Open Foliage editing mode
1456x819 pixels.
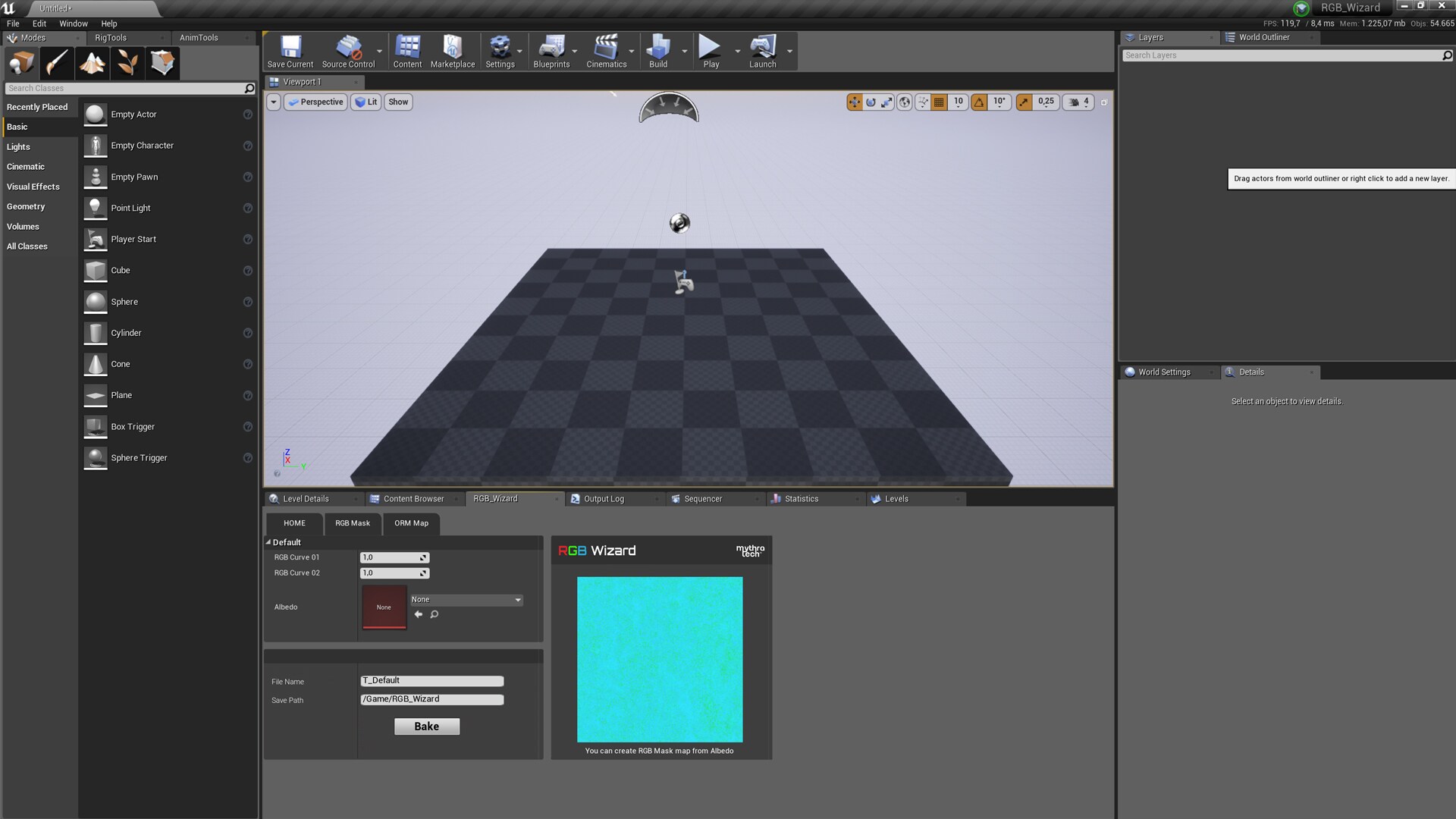[127, 64]
